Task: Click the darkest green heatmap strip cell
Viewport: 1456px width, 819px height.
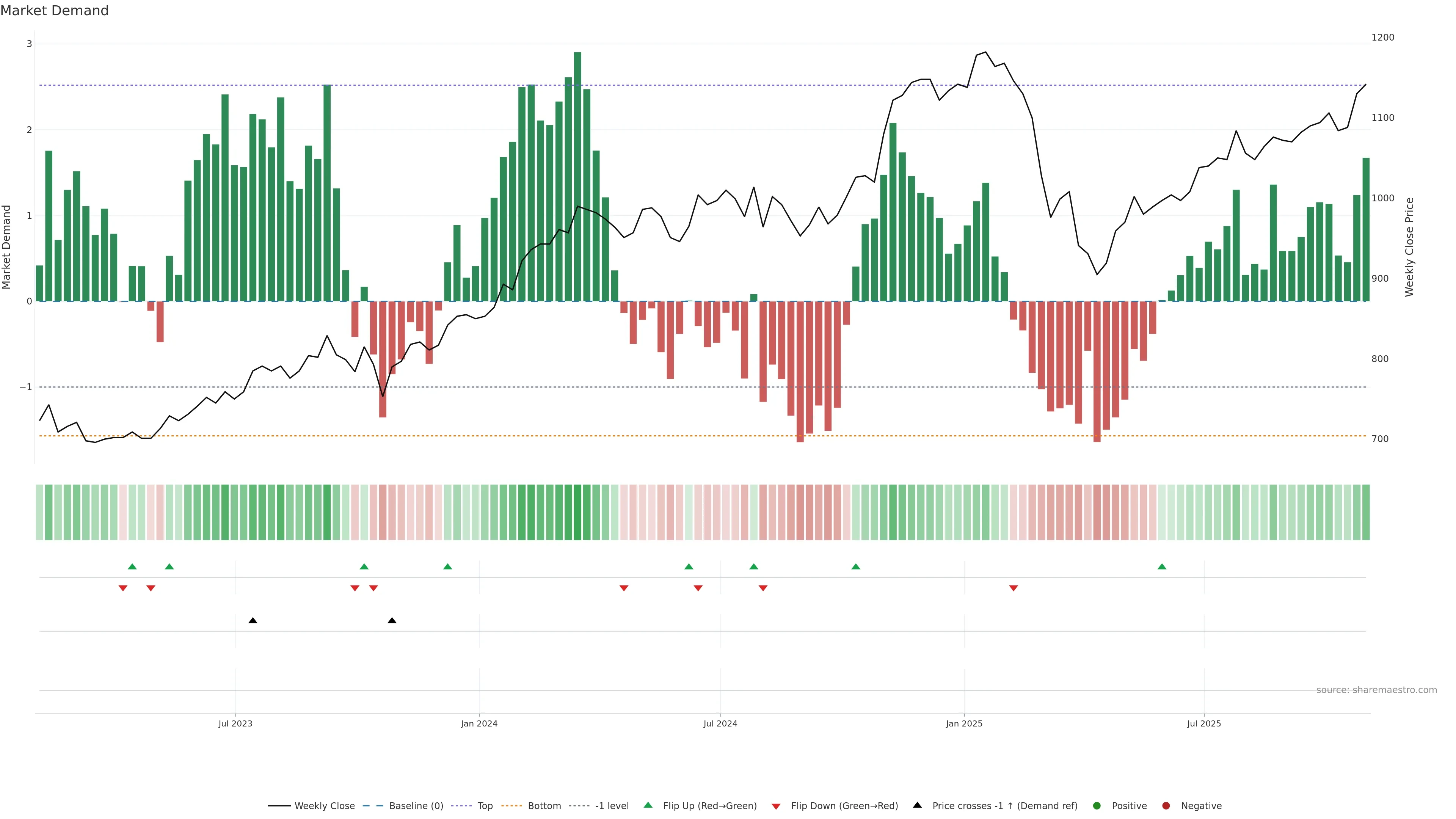Action: click(x=577, y=512)
